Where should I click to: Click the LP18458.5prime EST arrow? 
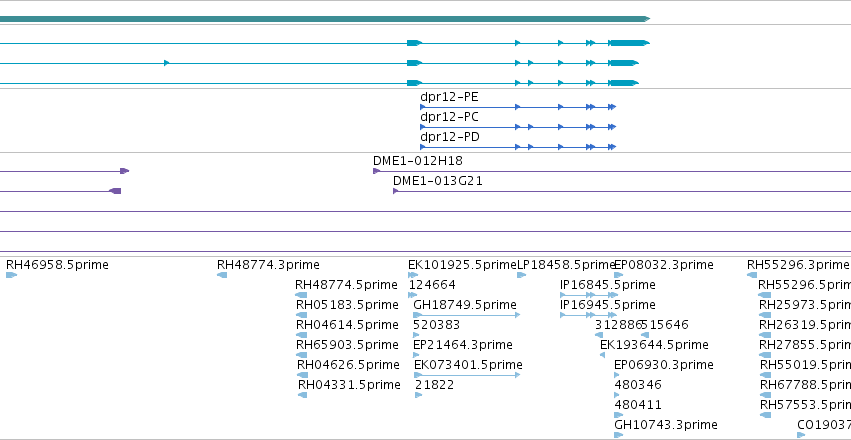pos(522,275)
